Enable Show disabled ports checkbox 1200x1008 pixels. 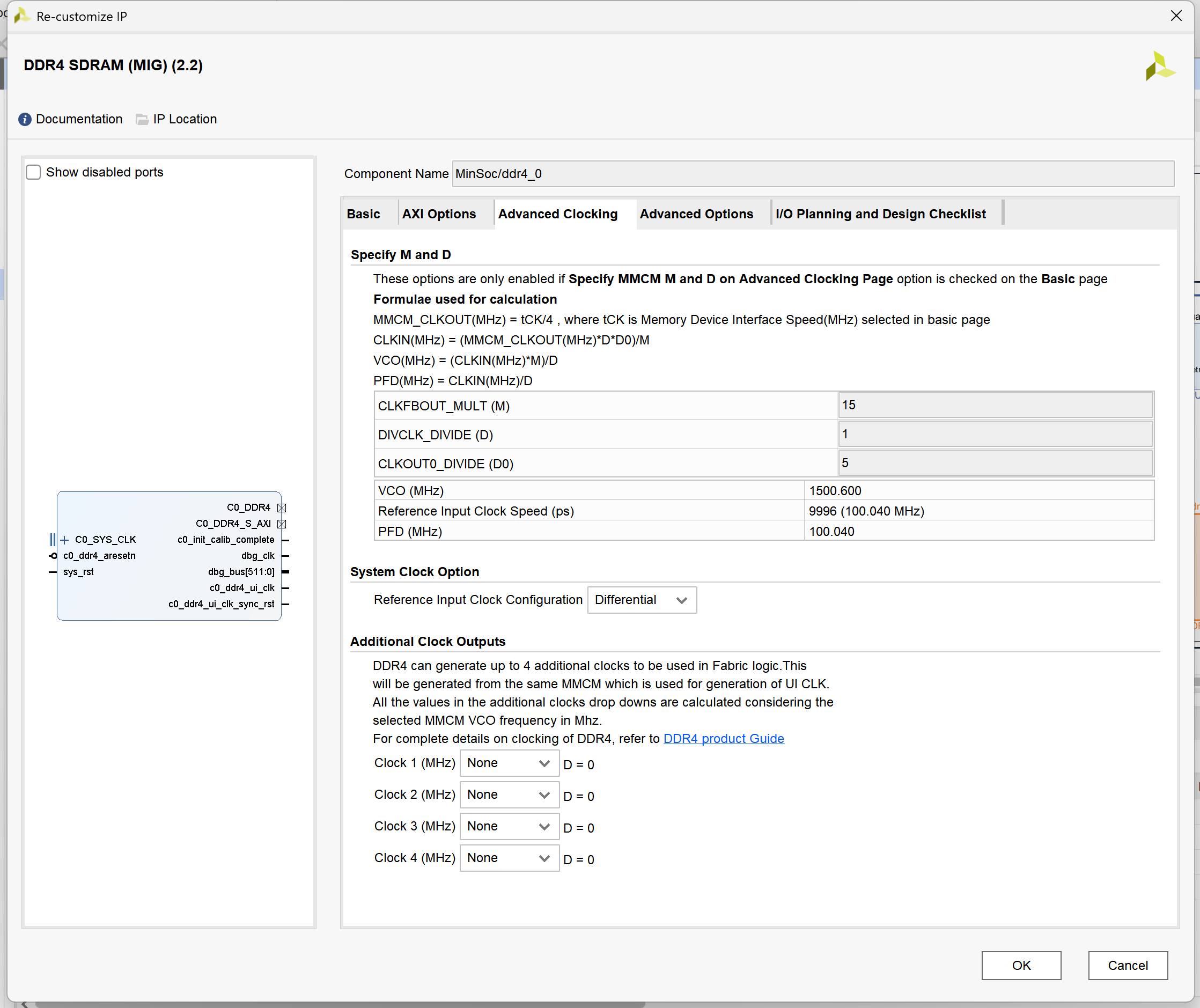coord(34,172)
